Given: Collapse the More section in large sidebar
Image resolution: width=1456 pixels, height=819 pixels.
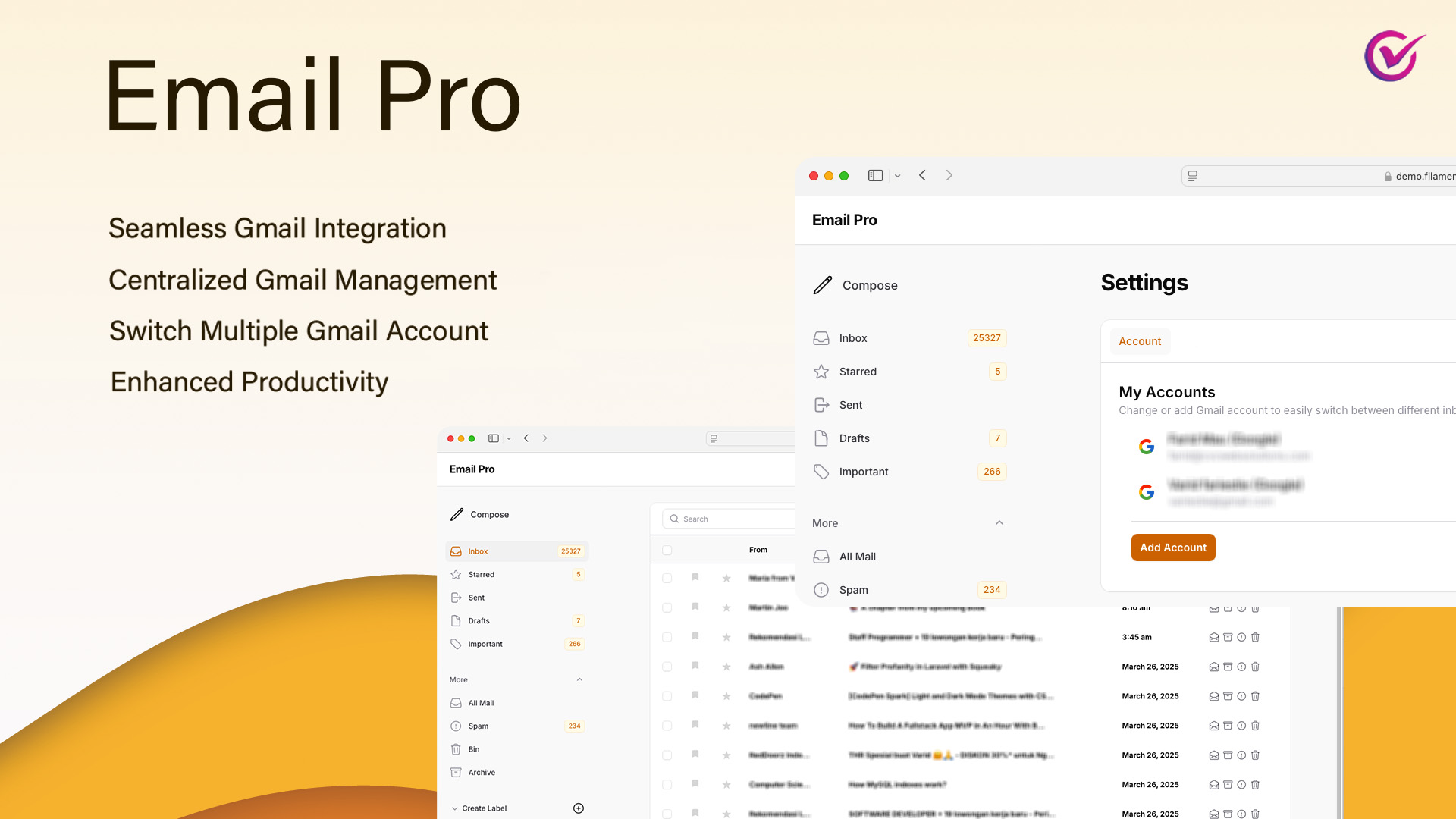Looking at the screenshot, I should 999,523.
